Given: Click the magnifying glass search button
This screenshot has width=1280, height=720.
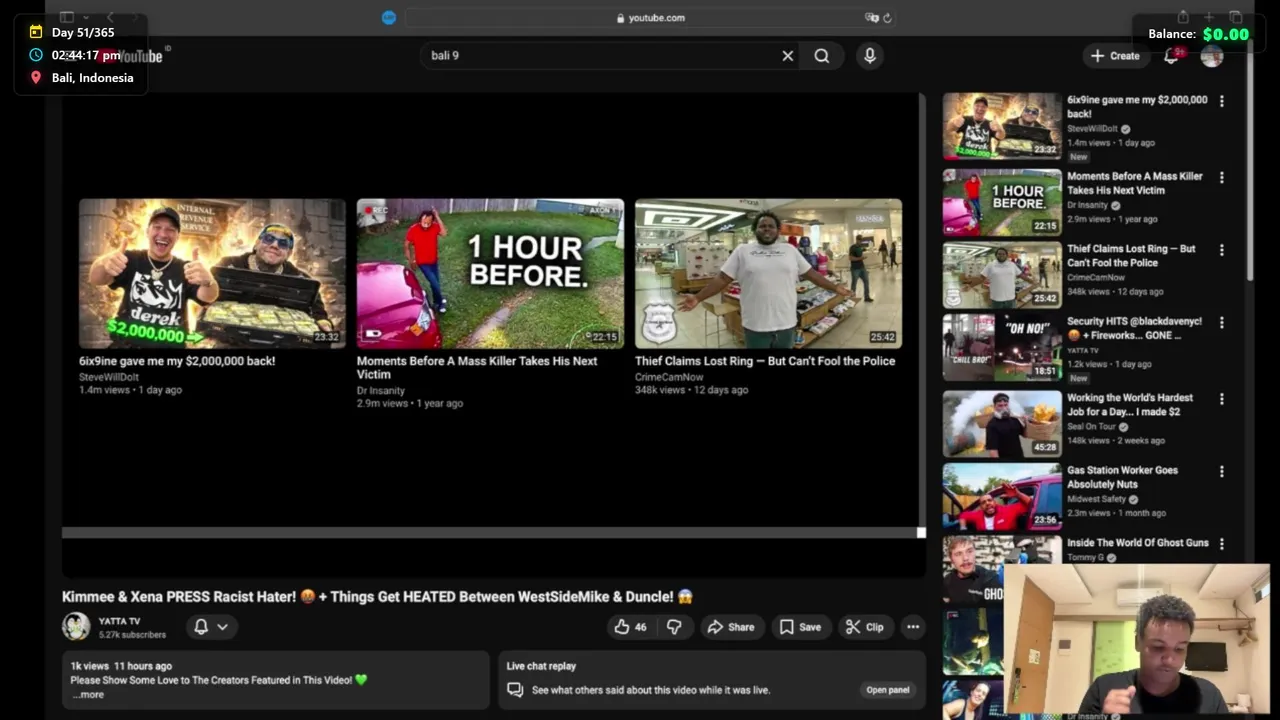Looking at the screenshot, I should tap(822, 56).
